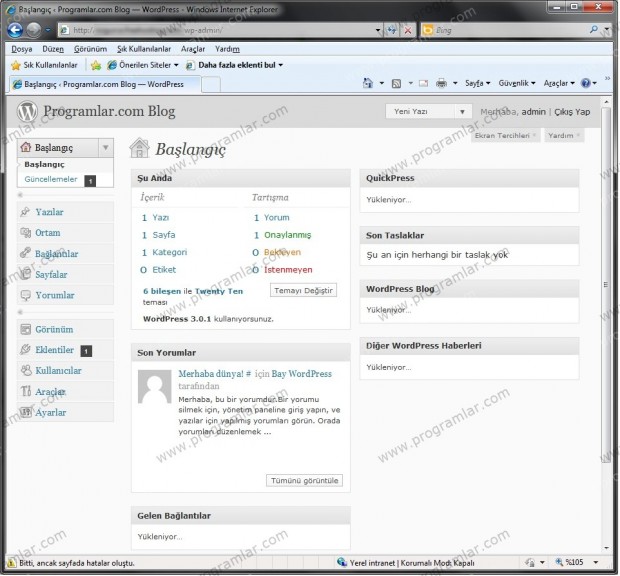The height and width of the screenshot is (576, 620).
Task: Click the Kullanıcılar users icon
Action: 26,370
